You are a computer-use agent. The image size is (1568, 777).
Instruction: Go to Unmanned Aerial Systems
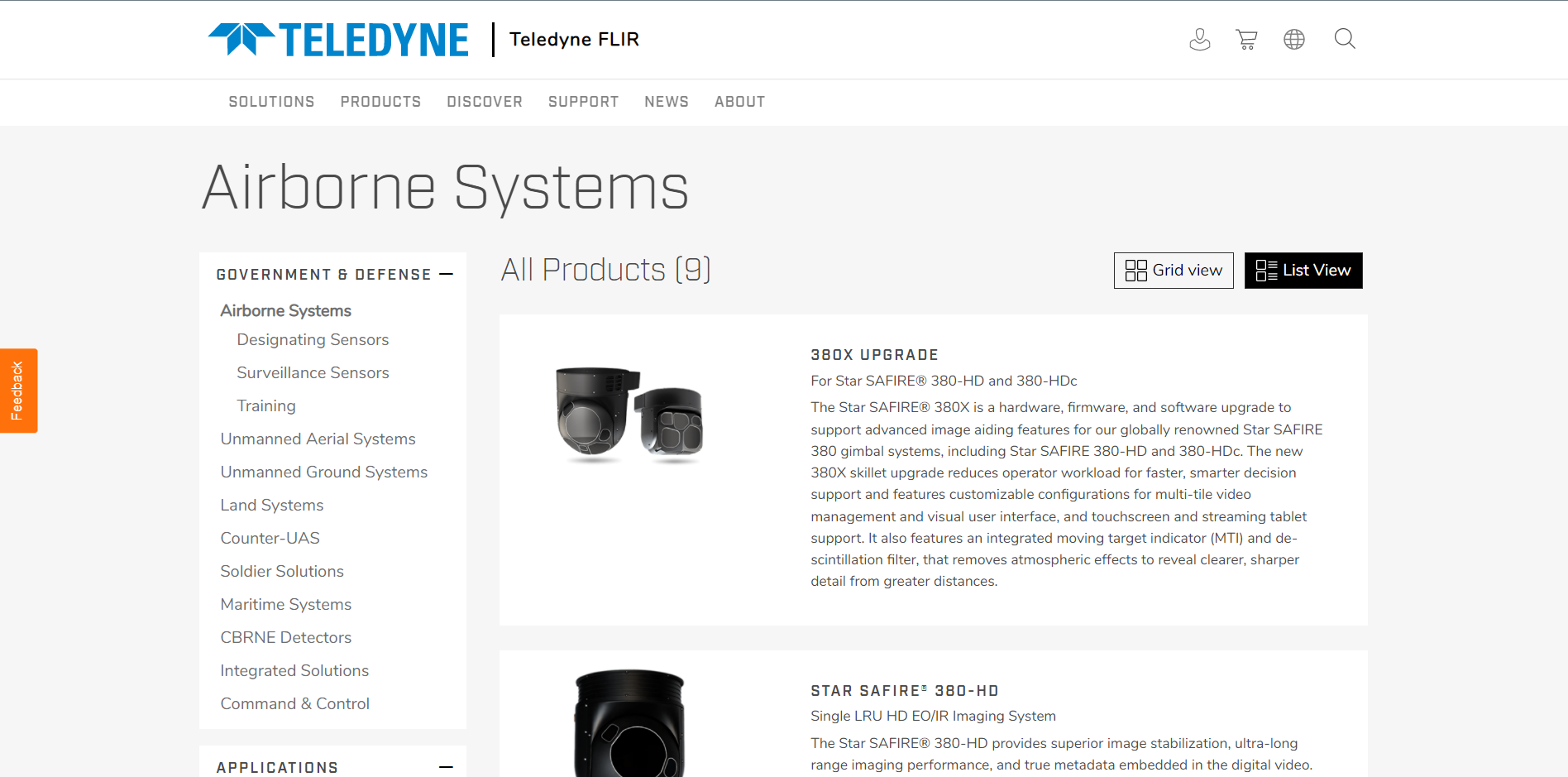(x=318, y=439)
